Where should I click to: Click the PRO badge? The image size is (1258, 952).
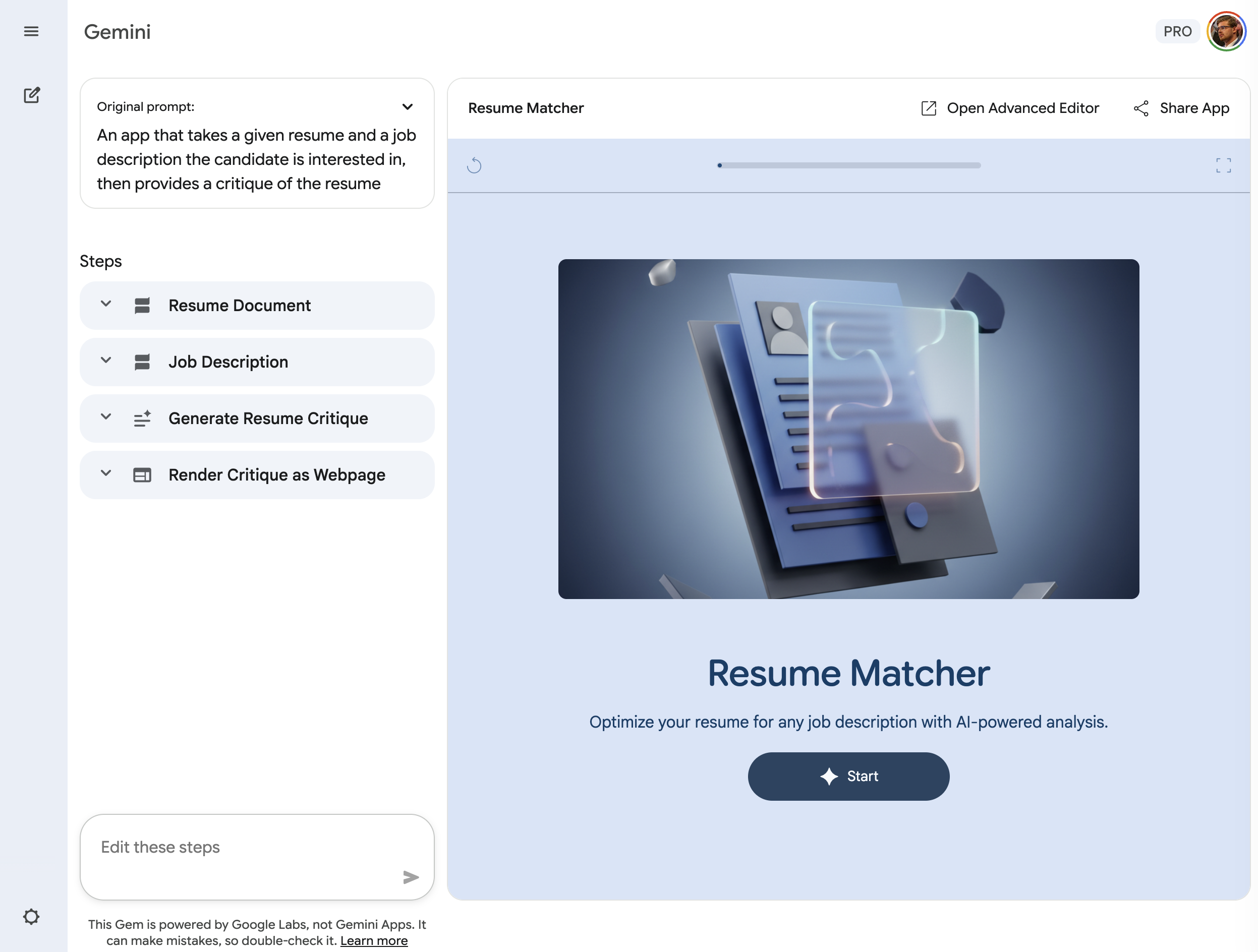[x=1177, y=31]
